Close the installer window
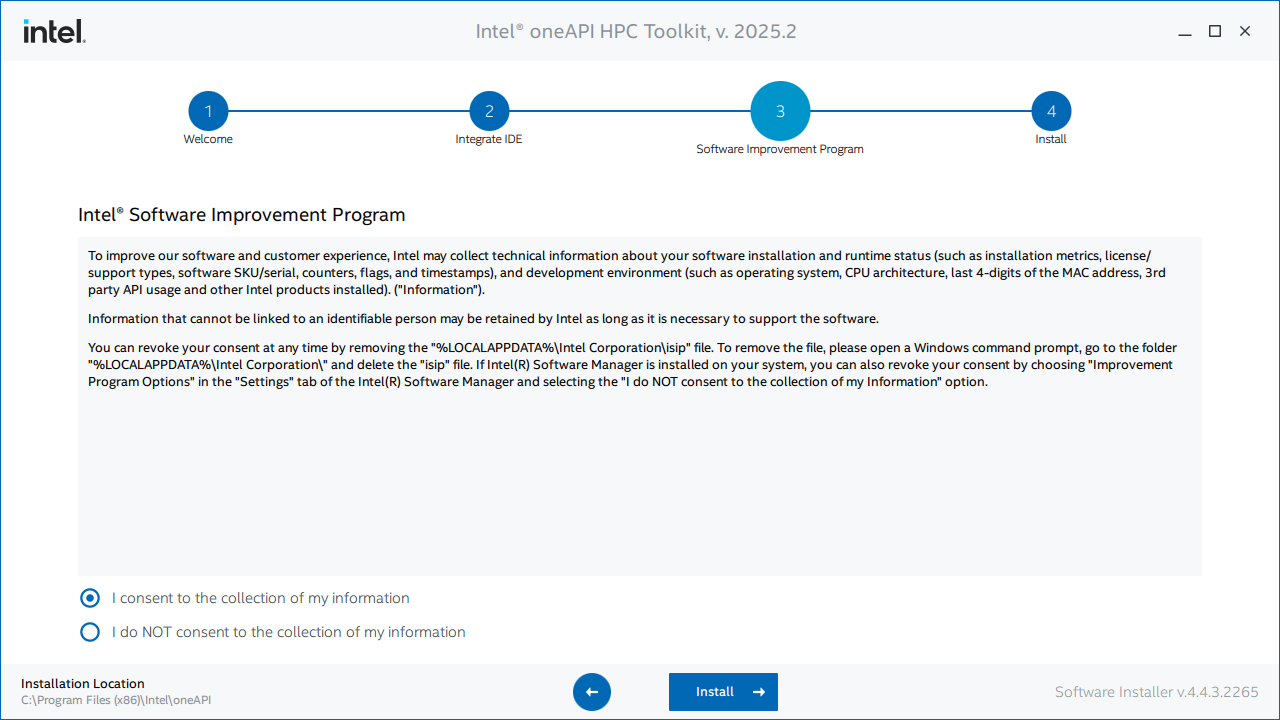The height and width of the screenshot is (720, 1280). (1245, 31)
